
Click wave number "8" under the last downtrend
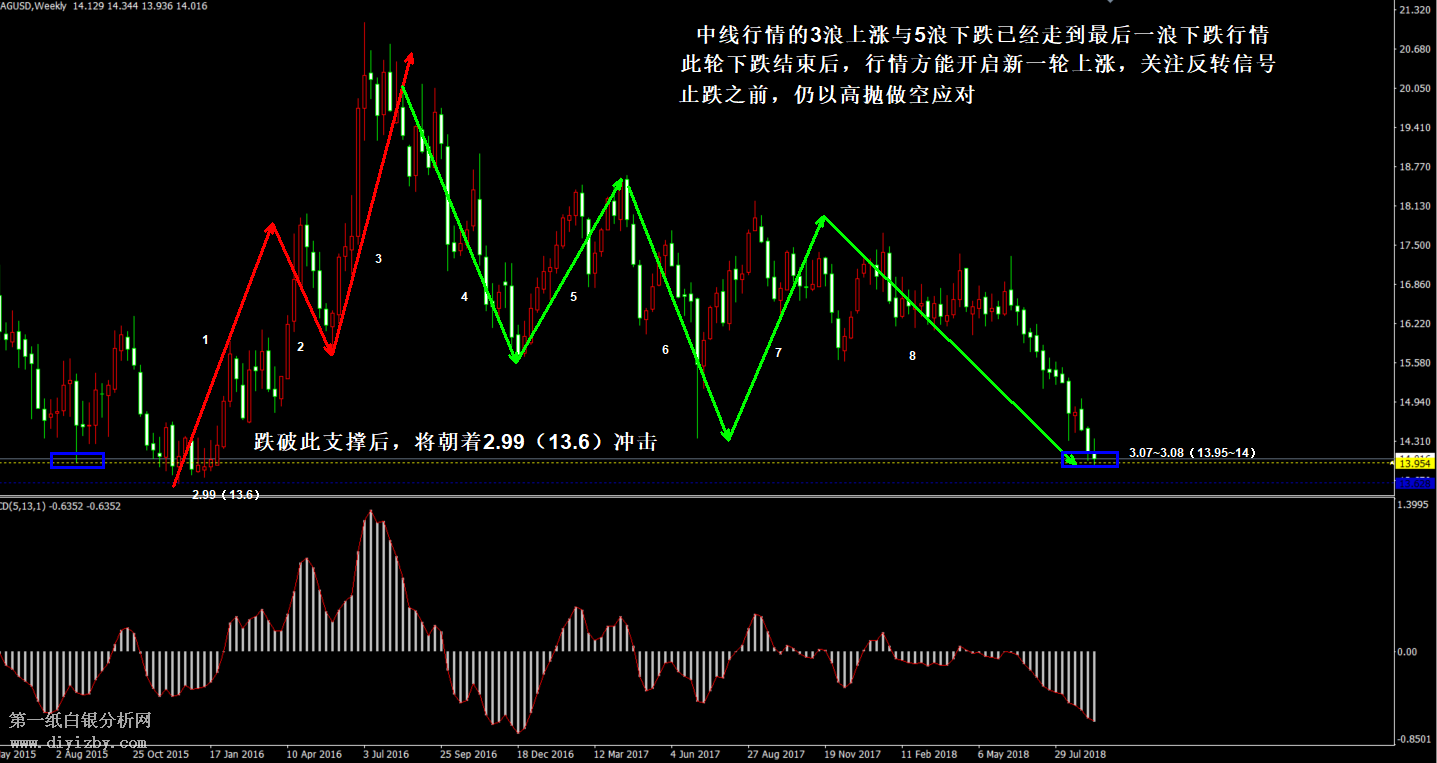pos(911,355)
